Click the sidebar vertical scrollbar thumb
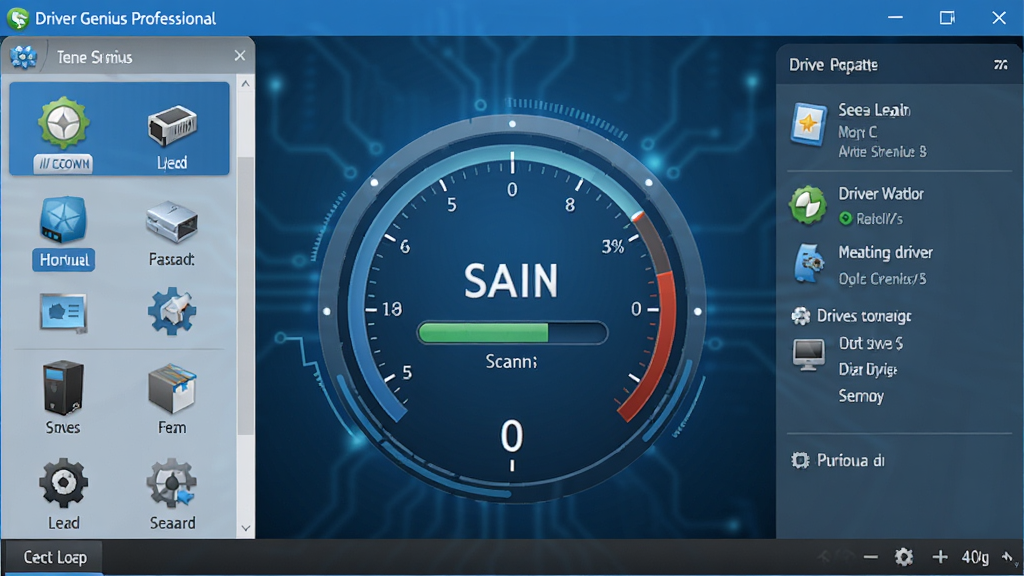The width and height of the screenshot is (1024, 576). coord(246,295)
